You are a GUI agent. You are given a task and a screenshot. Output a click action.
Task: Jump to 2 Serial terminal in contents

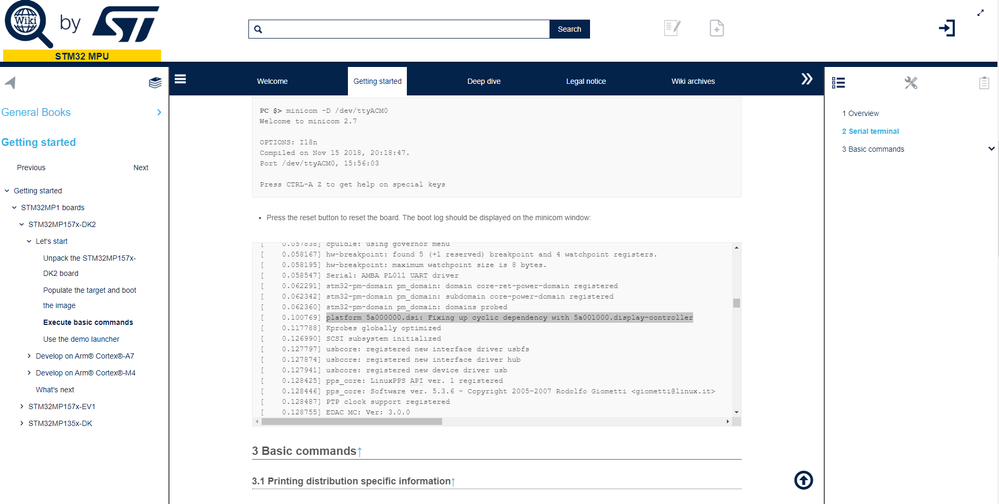870,131
